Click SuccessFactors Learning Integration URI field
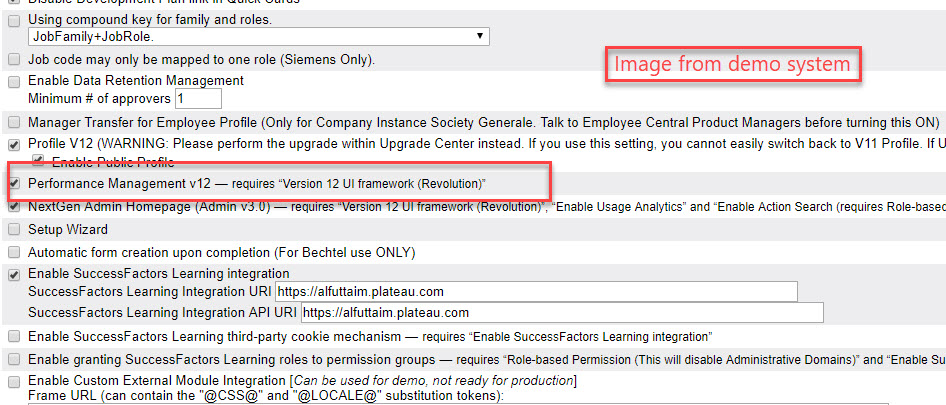Viewport: 946px width, 405px height. (x=536, y=292)
